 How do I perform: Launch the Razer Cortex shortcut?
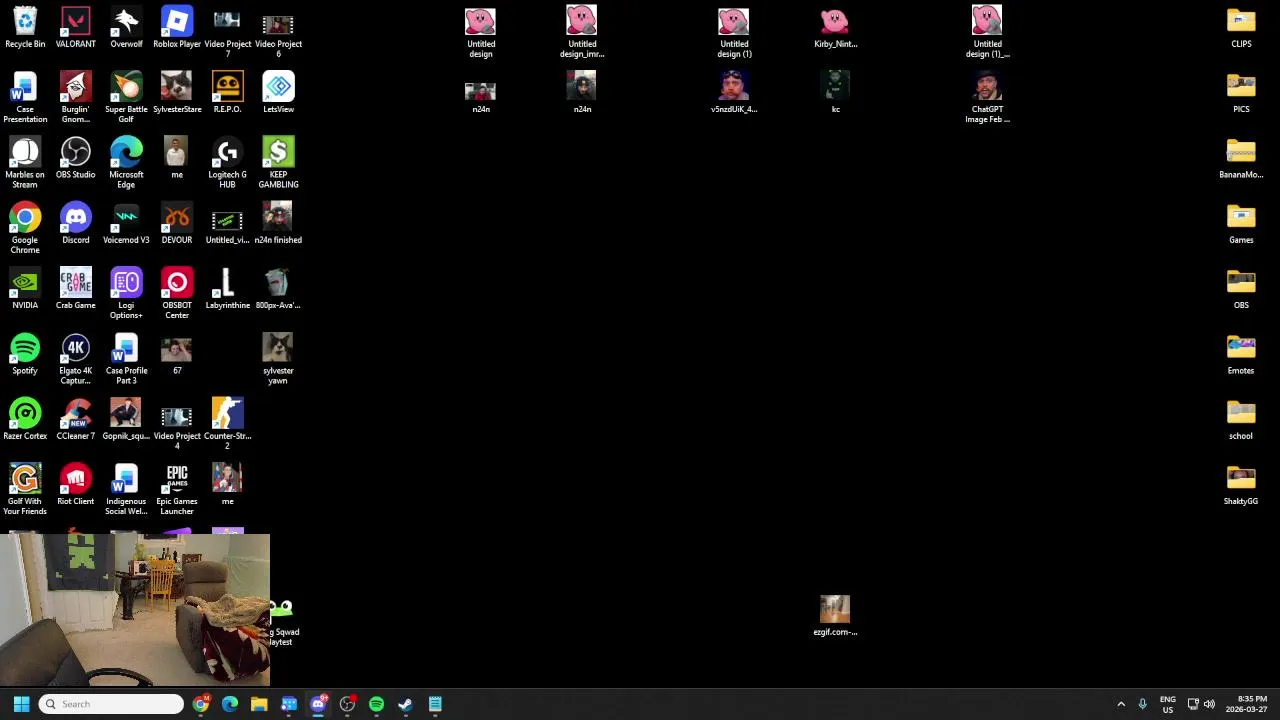pyautogui.click(x=25, y=420)
